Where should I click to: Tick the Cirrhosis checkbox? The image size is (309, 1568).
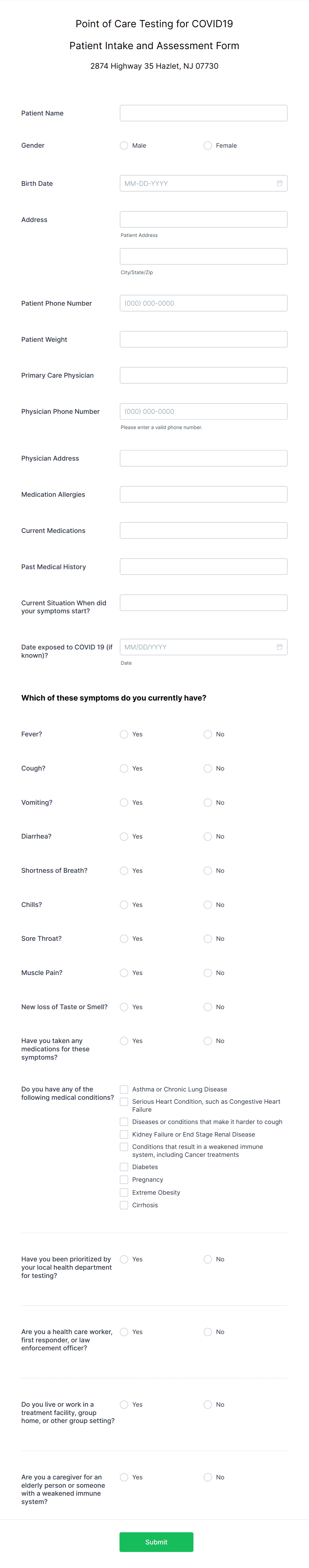pos(124,1205)
